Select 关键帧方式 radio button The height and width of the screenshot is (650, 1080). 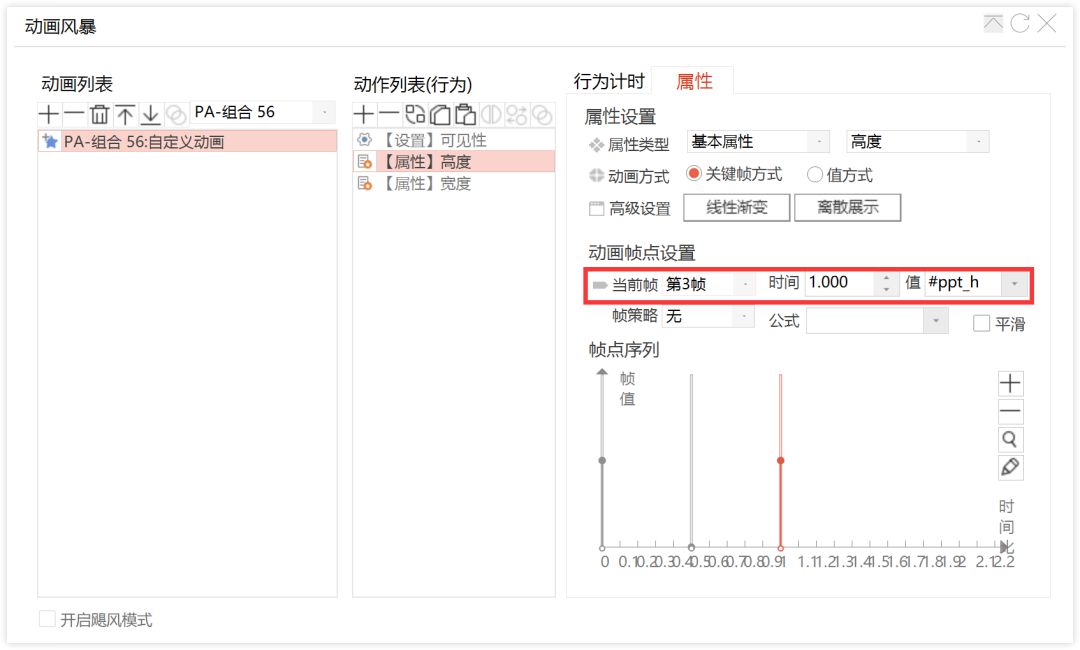point(694,174)
